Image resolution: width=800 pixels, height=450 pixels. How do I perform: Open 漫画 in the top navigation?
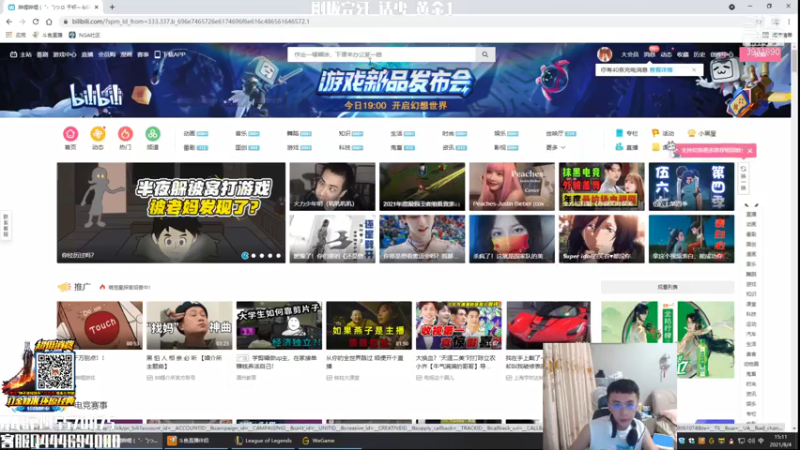click(126, 54)
